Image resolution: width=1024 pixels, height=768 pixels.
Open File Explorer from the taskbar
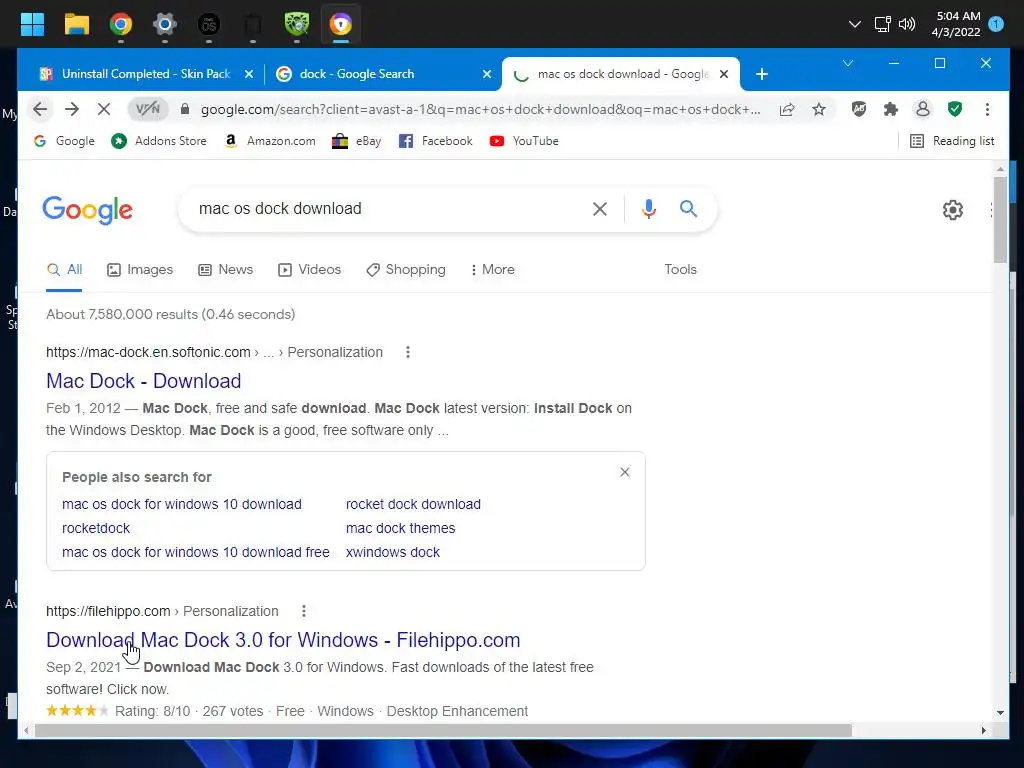(76, 25)
